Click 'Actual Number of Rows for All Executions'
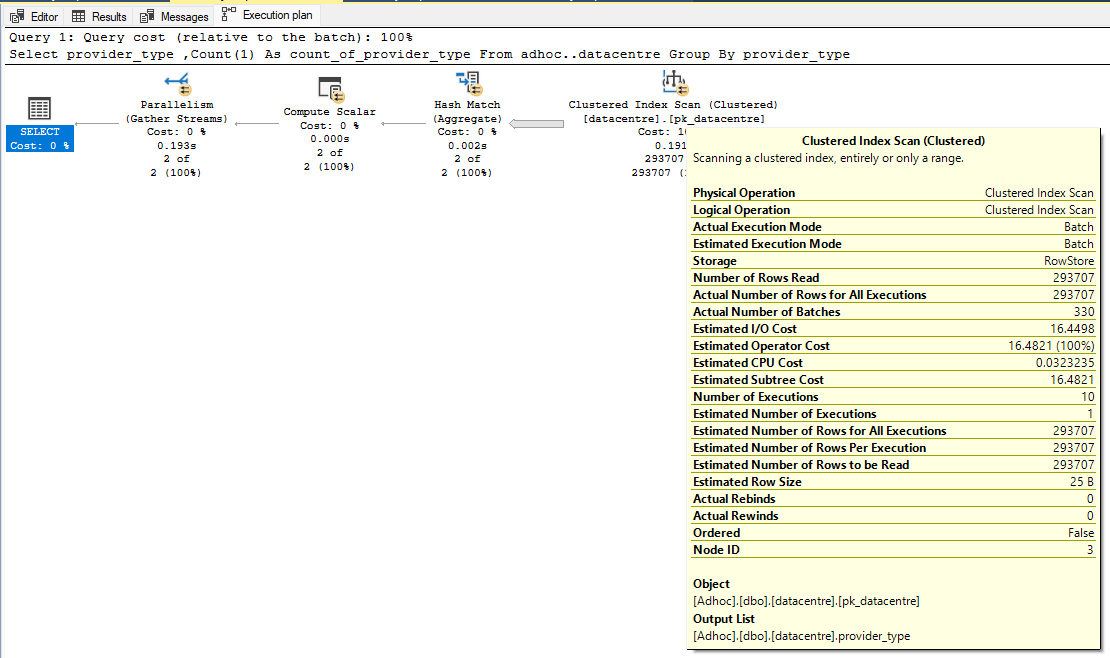This screenshot has width=1110, height=658. point(810,295)
